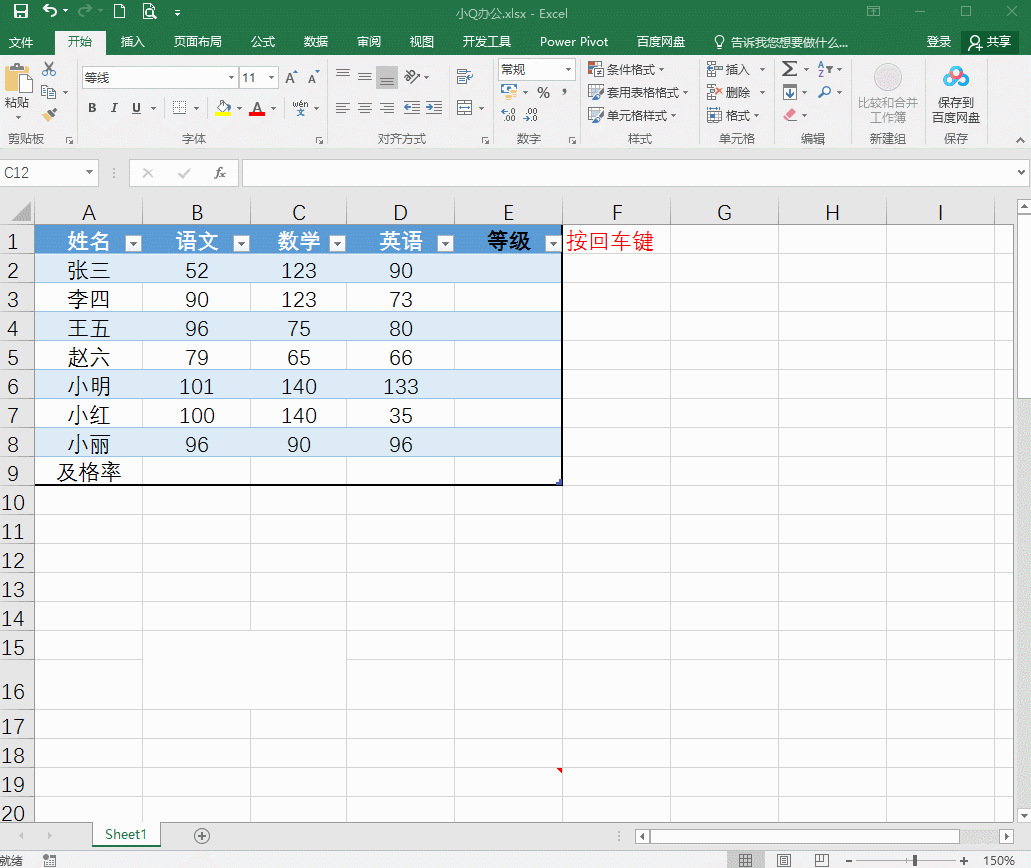Click the AutoSum sigma icon

click(789, 69)
